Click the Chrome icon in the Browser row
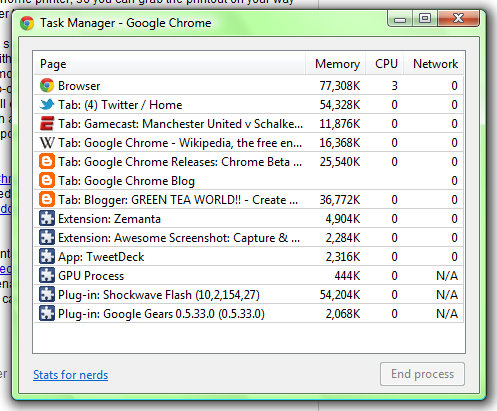Image resolution: width=497 pixels, height=411 pixels. [47, 86]
